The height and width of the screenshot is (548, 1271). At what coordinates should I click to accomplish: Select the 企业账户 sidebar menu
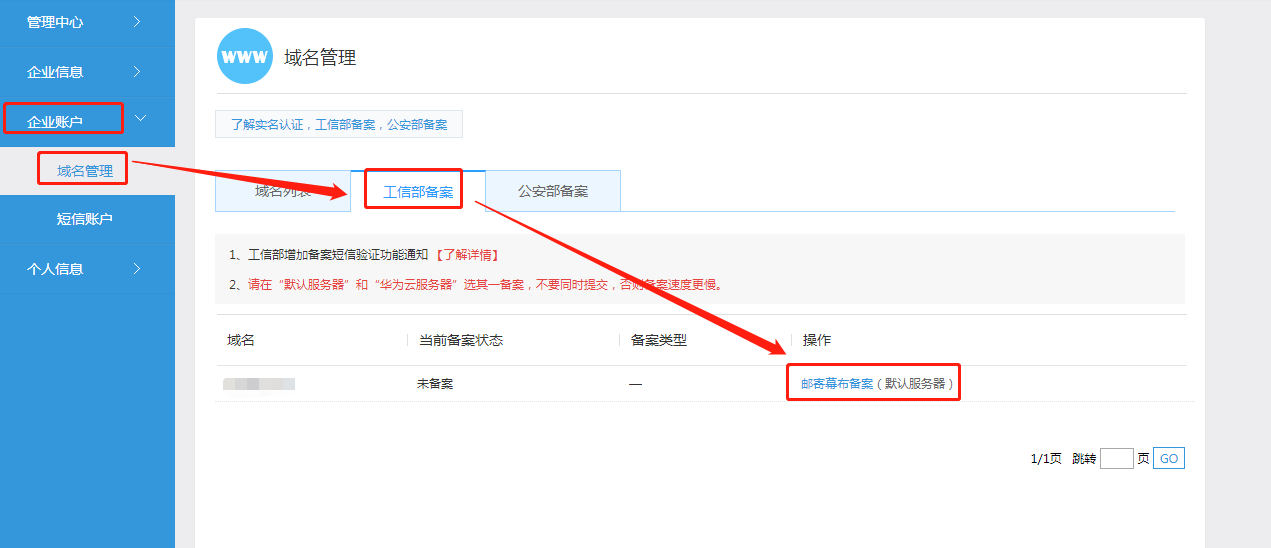pos(55,122)
